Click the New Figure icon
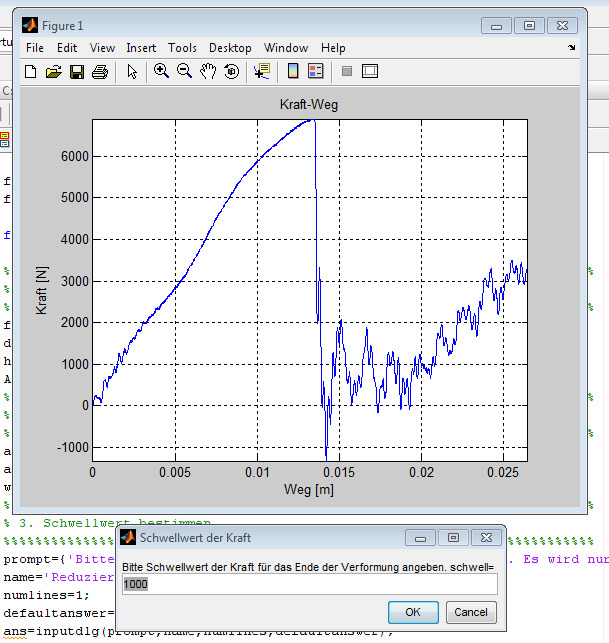This screenshot has width=609, height=643. pyautogui.click(x=31, y=71)
